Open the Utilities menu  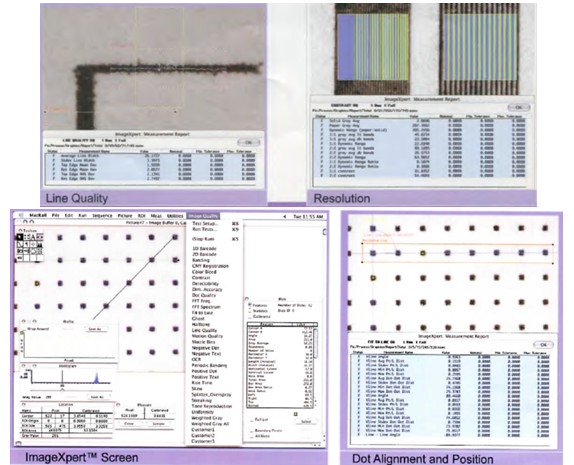point(175,216)
